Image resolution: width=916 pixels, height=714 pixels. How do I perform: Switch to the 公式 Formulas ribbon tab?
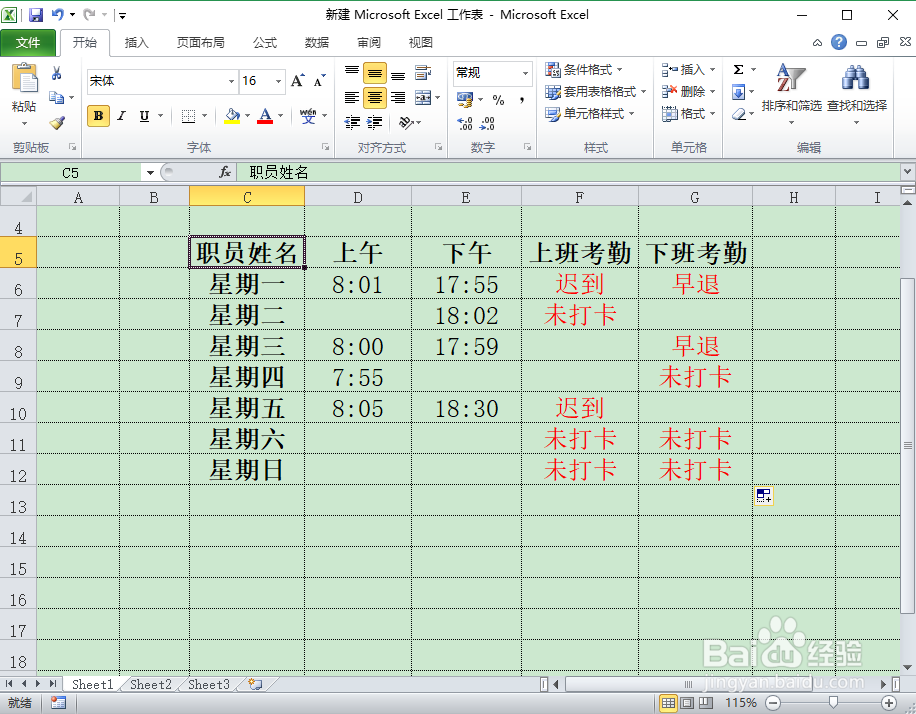[x=265, y=42]
